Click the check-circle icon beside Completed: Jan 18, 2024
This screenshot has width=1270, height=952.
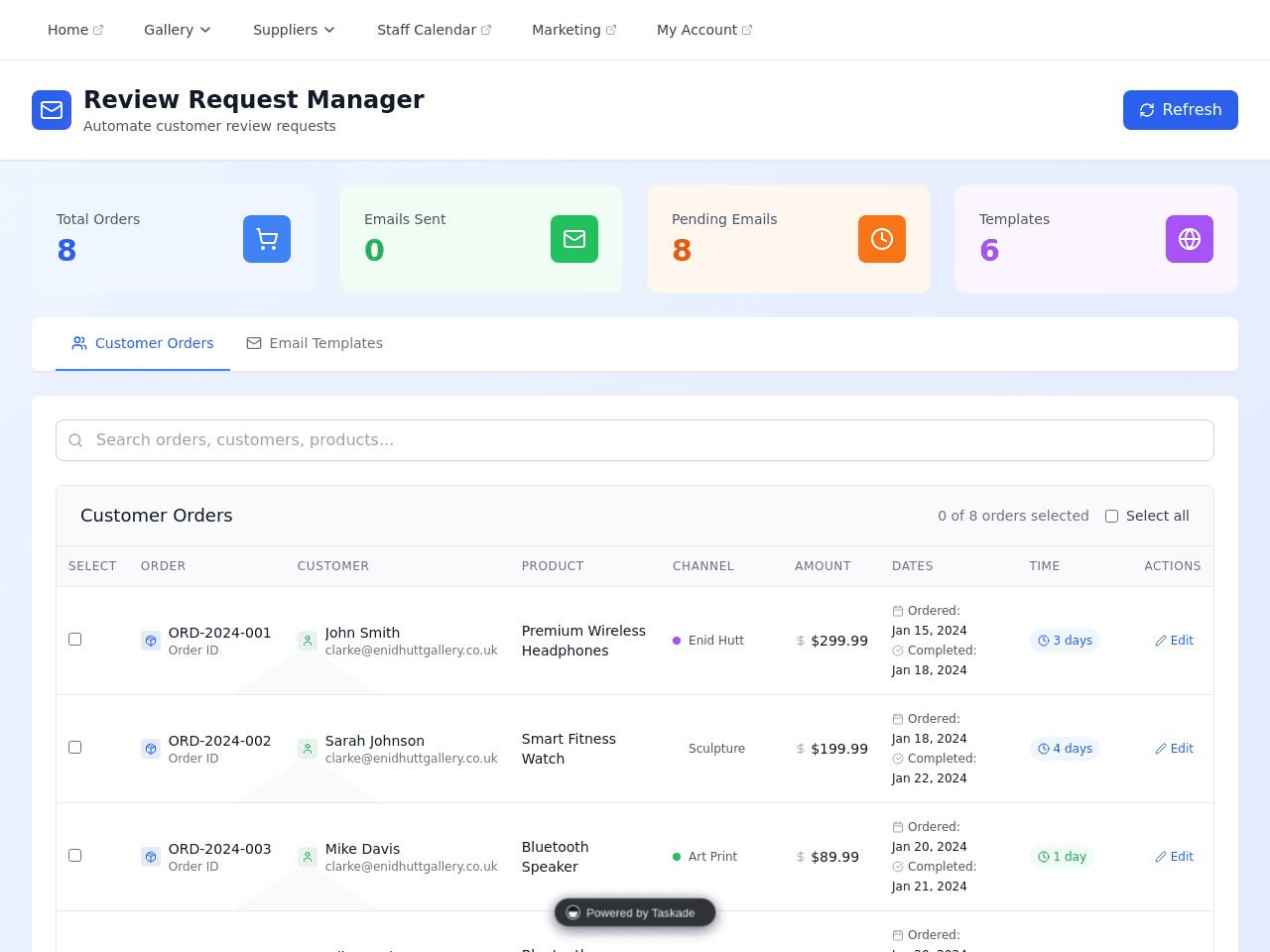coord(898,651)
